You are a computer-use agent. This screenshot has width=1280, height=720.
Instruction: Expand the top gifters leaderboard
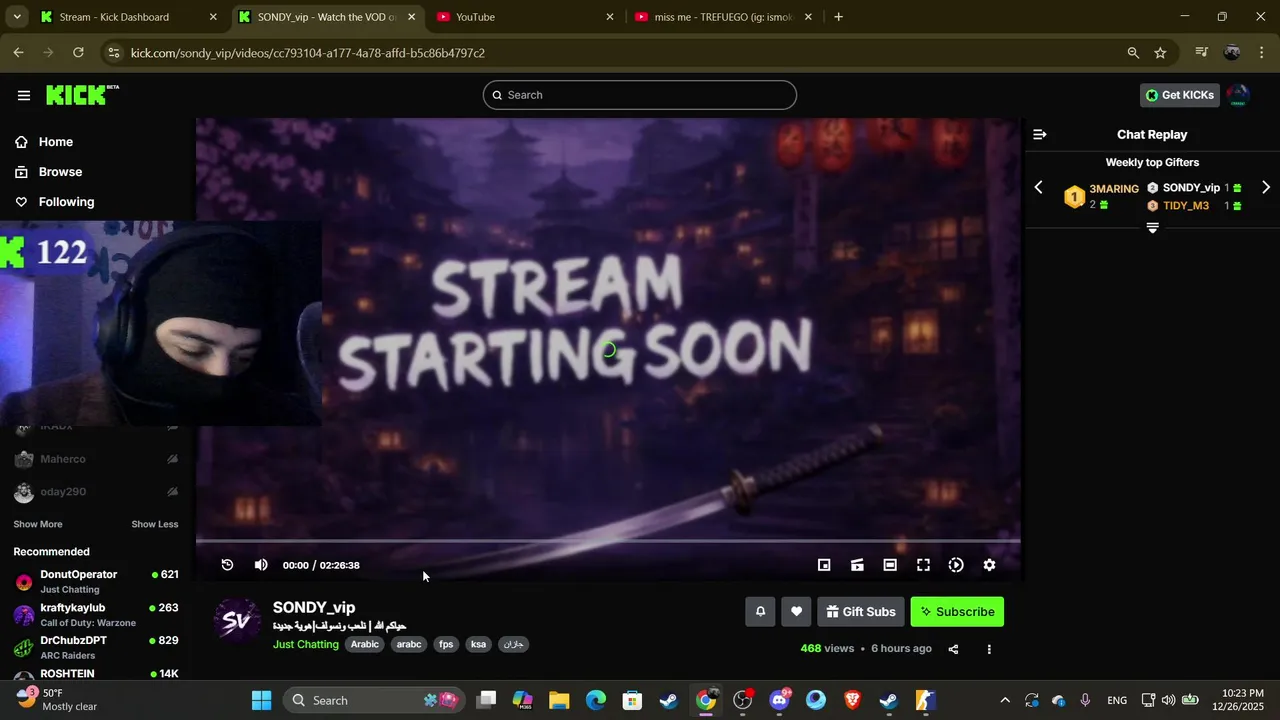tap(1152, 228)
